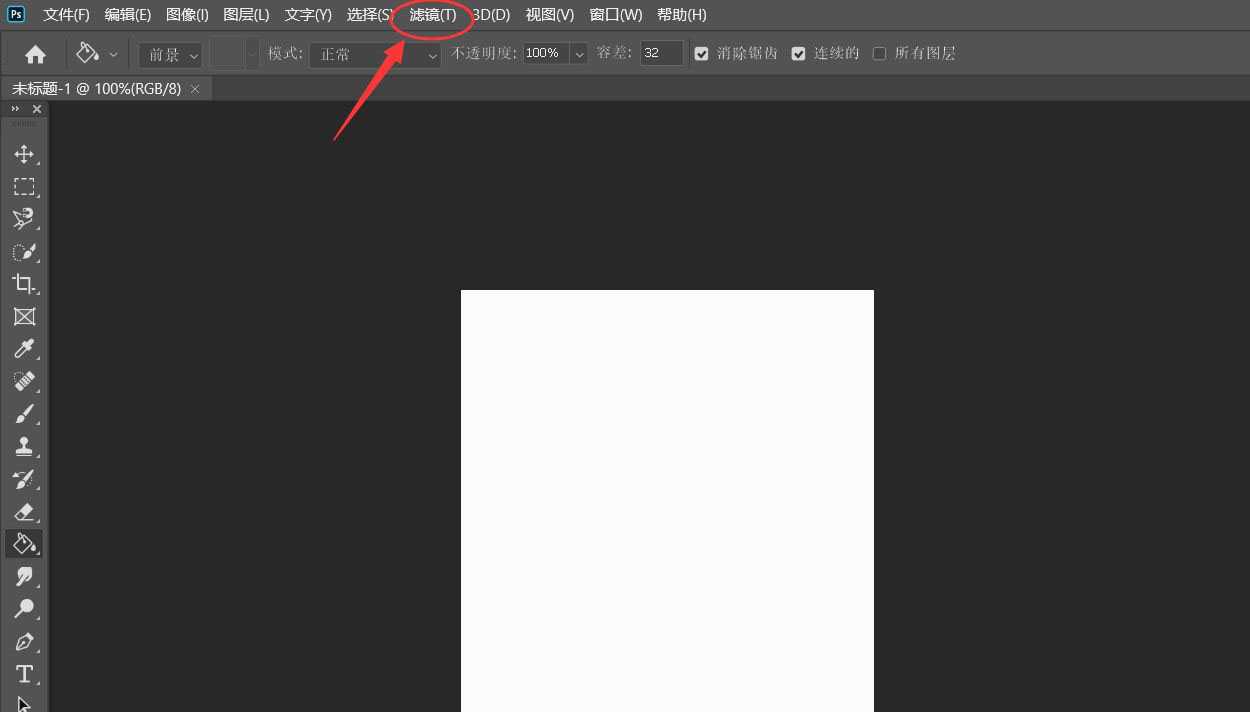Enable 所有图层 checkbox
The image size is (1250, 712).
click(x=878, y=53)
